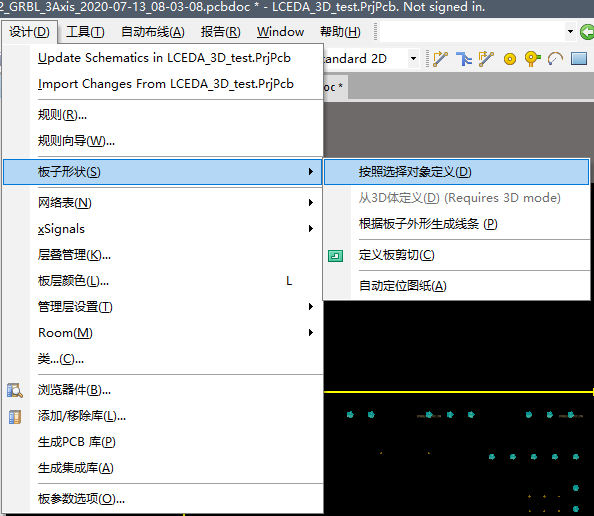Expand the xSignals submenu arrow

[311, 228]
